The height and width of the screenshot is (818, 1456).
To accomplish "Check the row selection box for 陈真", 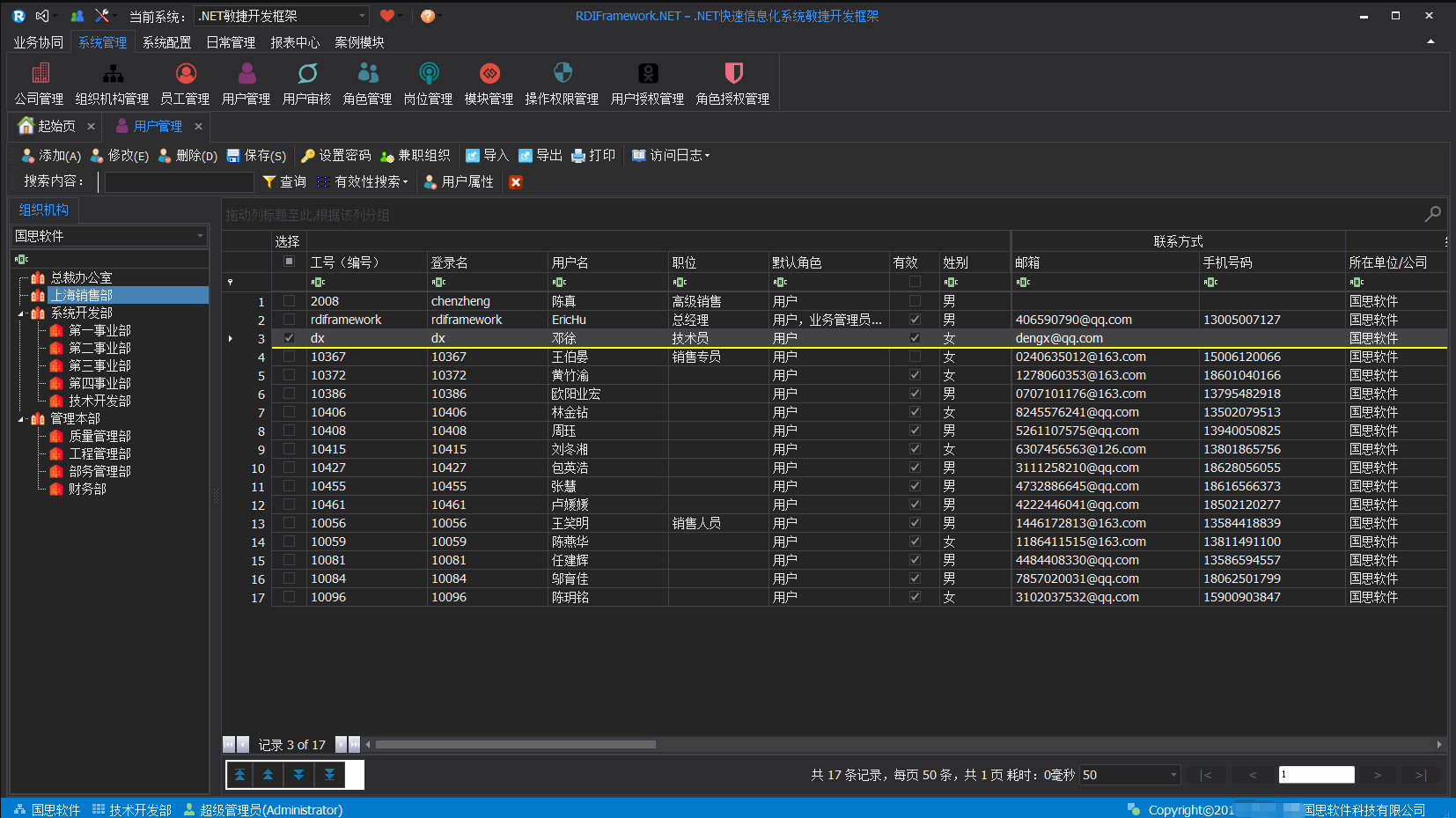I will (288, 300).
